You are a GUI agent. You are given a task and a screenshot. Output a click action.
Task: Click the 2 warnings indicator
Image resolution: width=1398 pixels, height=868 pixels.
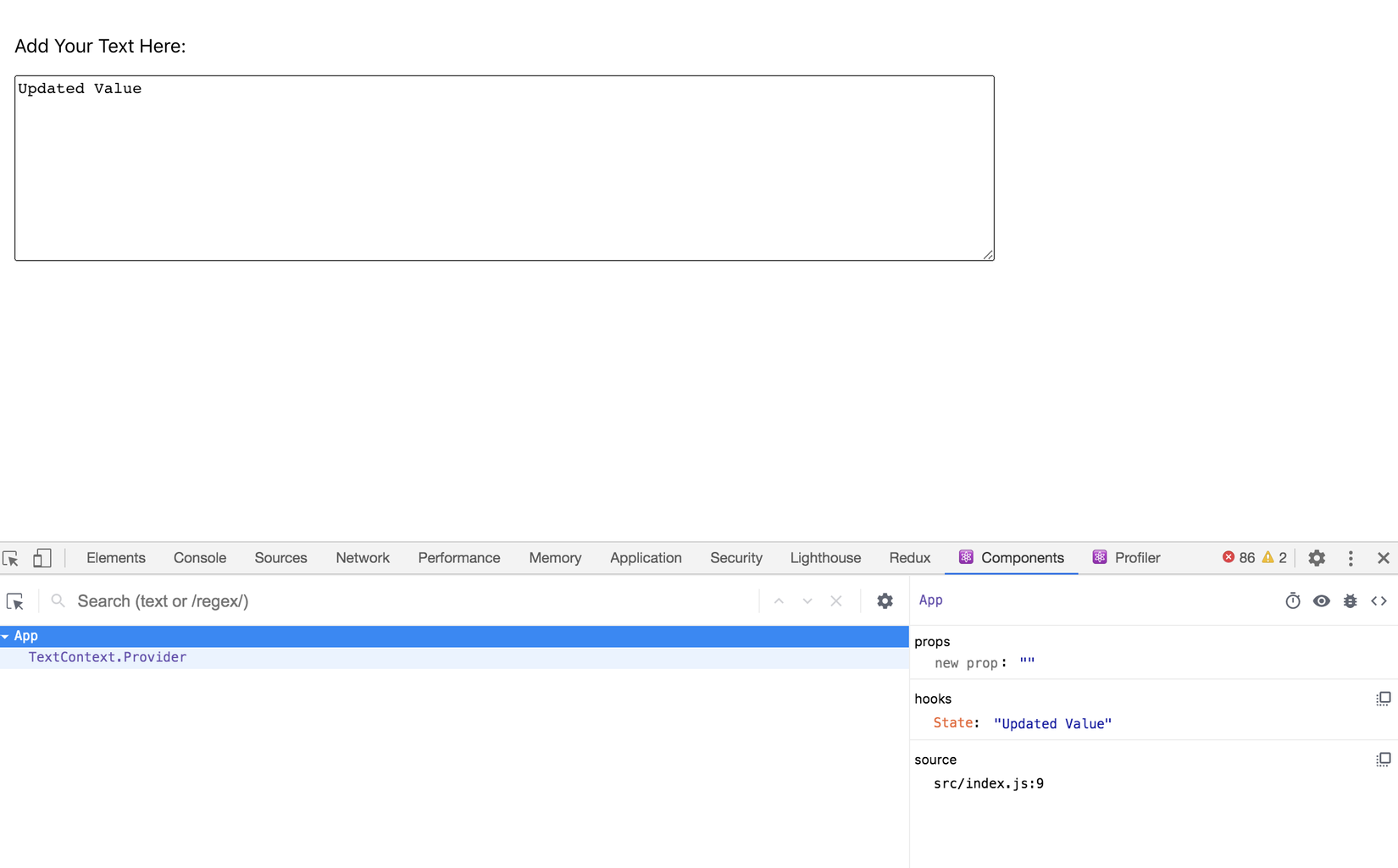pyautogui.click(x=1274, y=558)
